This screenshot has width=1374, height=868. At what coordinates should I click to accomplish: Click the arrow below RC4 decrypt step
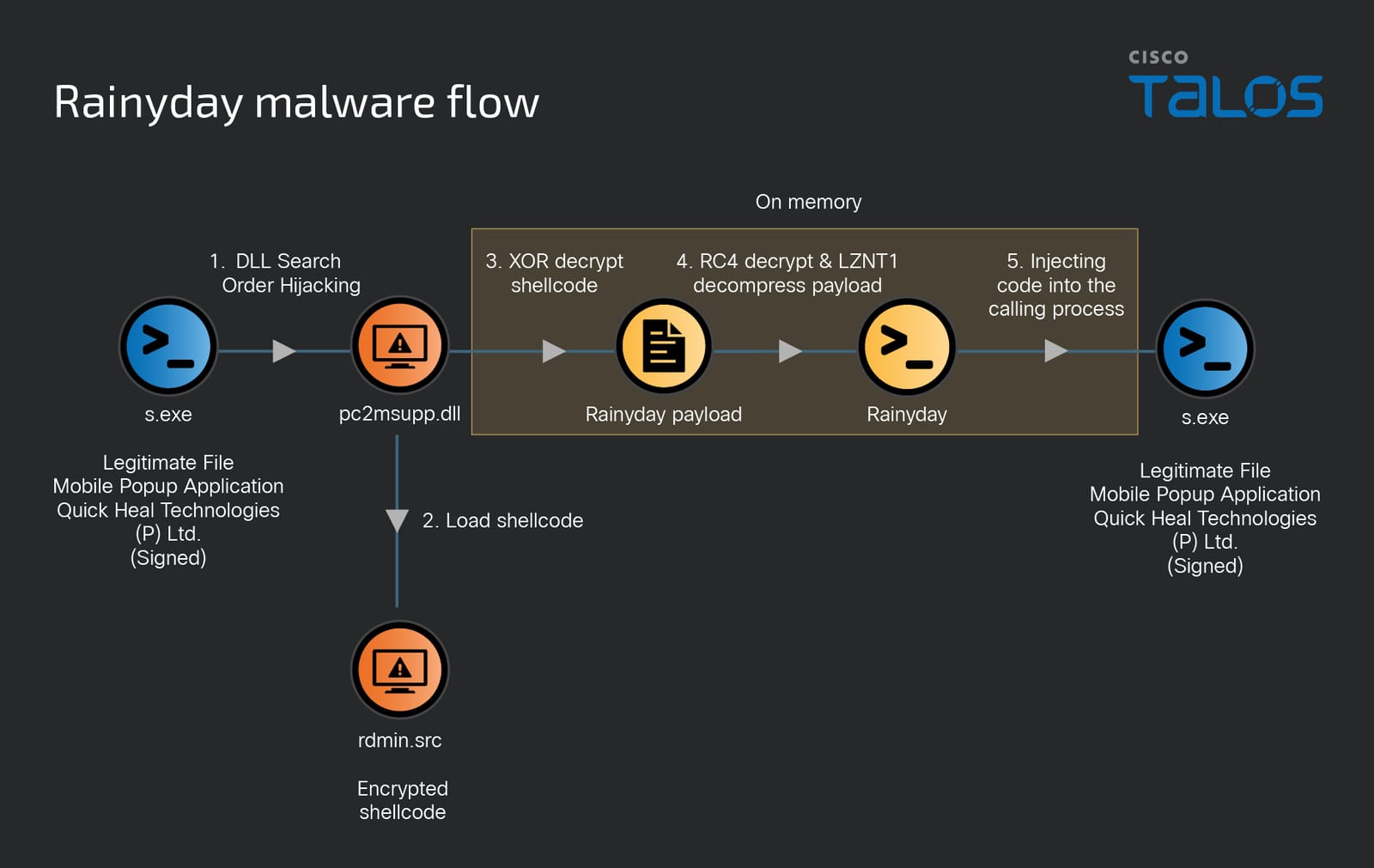click(790, 351)
